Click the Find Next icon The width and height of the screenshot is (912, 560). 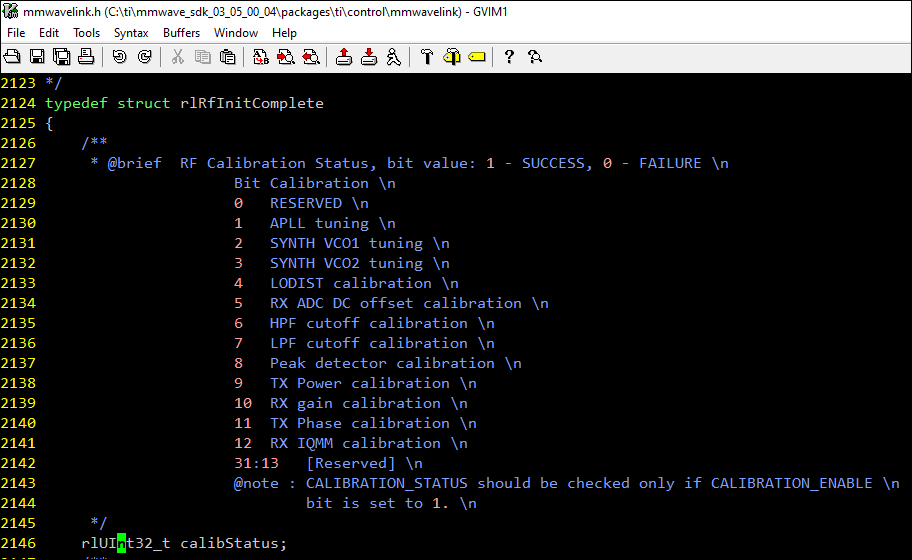(x=286, y=56)
